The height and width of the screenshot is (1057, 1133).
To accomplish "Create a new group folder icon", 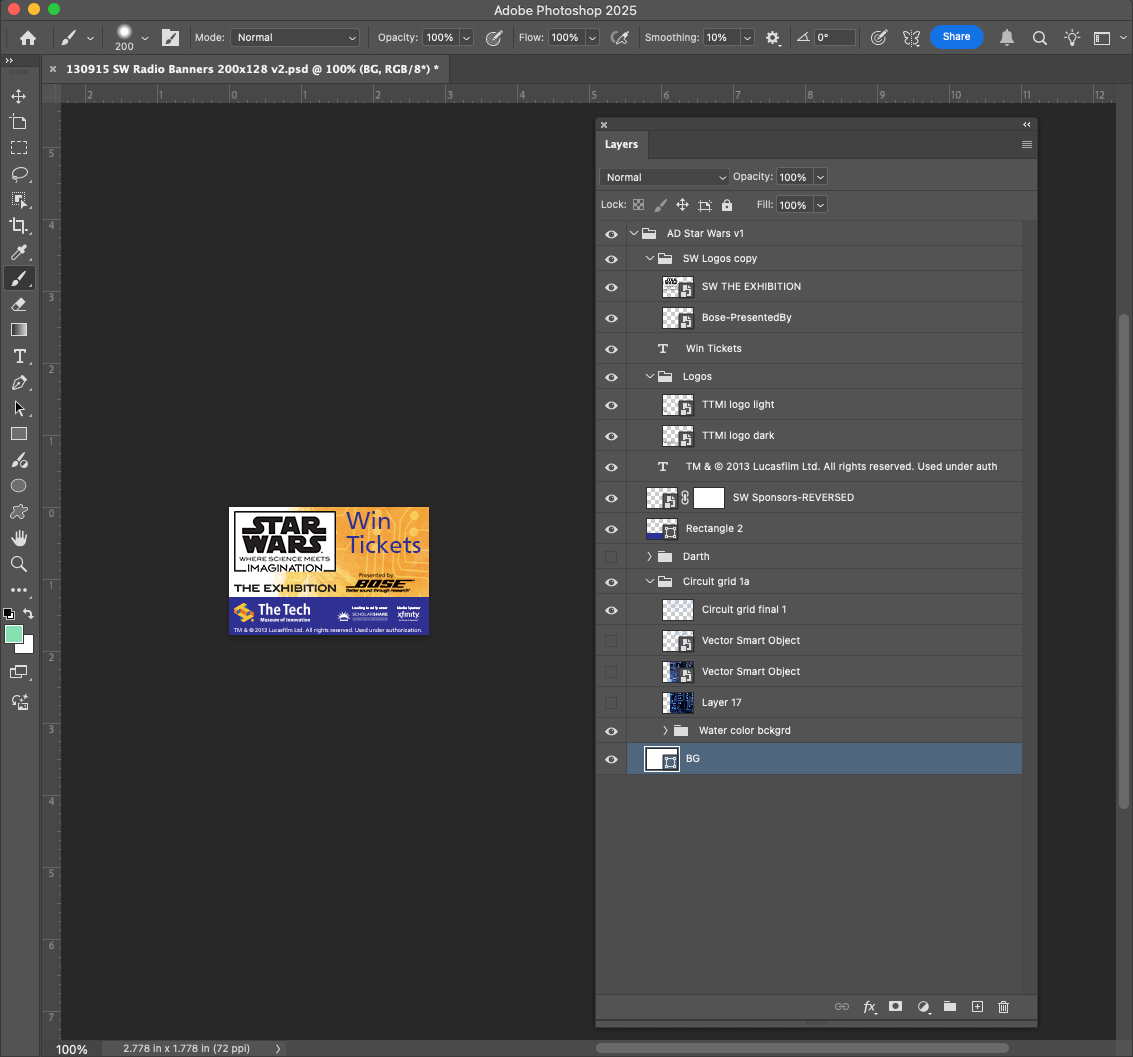I will tap(949, 1006).
